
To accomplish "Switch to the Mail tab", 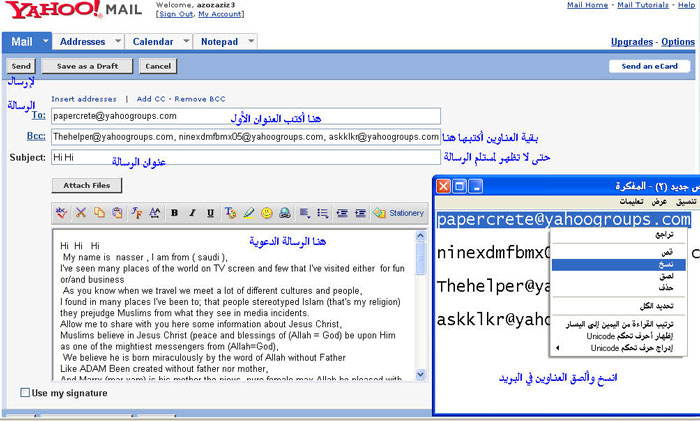I will coord(21,42).
